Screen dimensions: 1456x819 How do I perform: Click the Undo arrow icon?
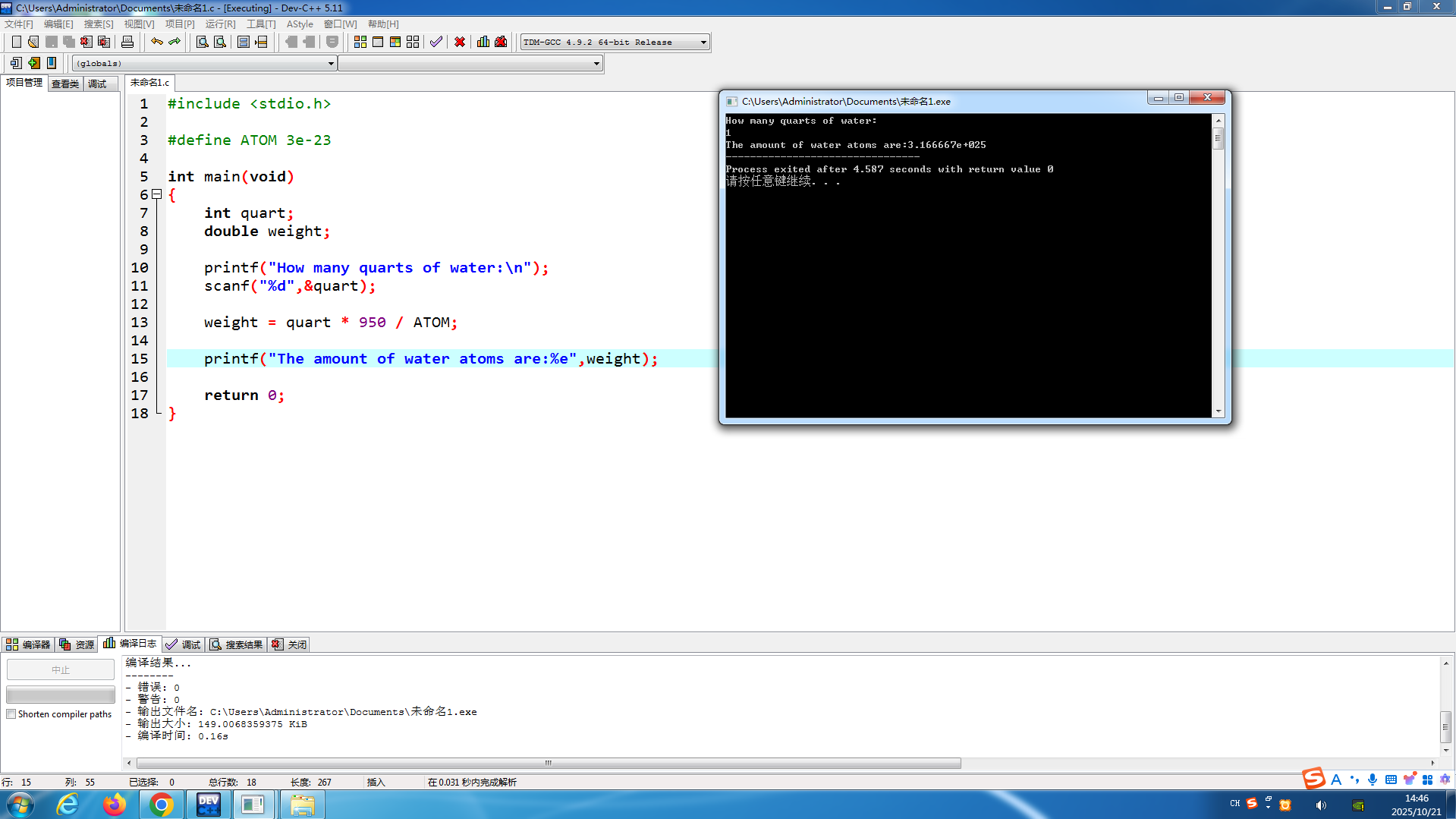pos(157,42)
